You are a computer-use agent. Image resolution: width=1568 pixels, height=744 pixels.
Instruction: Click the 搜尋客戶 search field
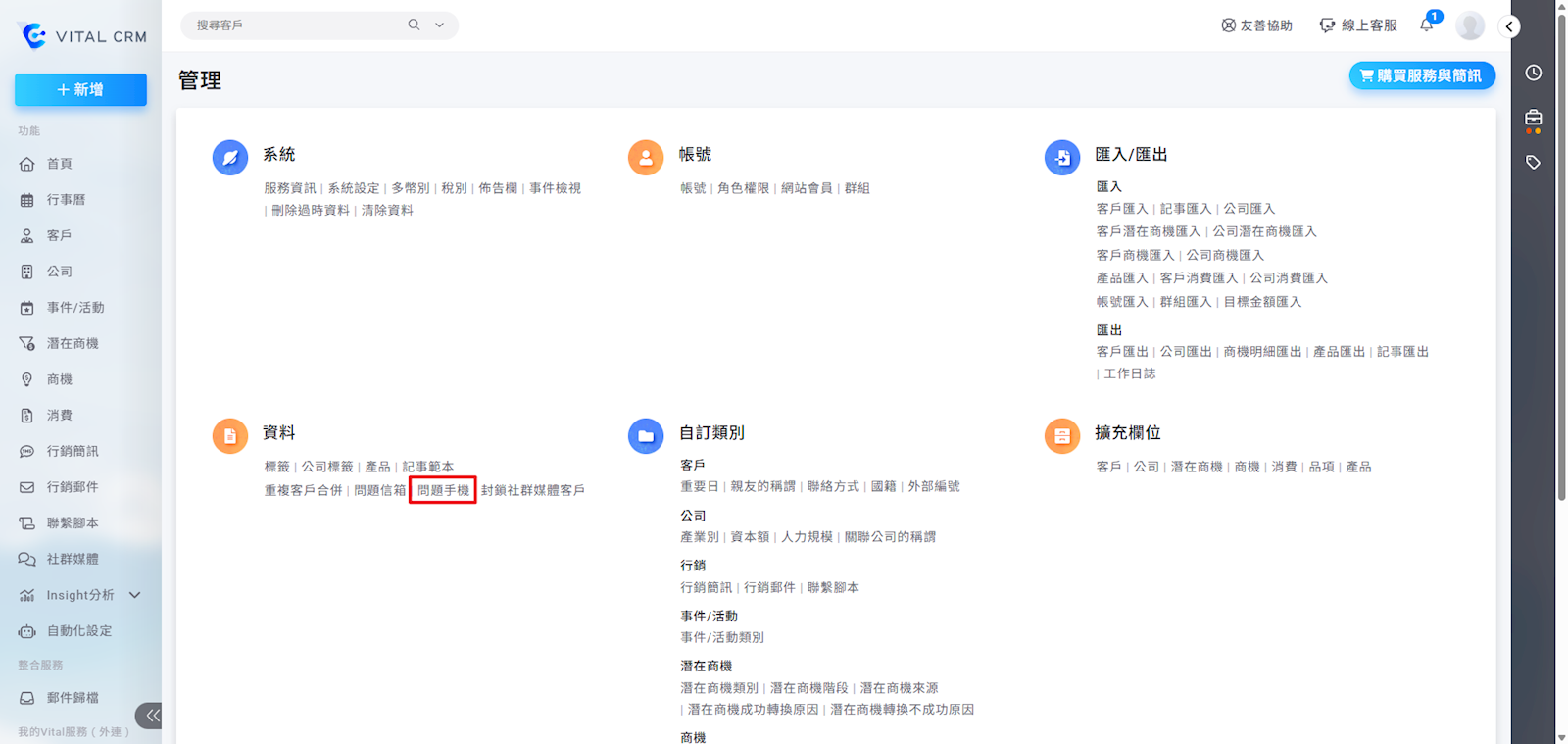pyautogui.click(x=294, y=25)
